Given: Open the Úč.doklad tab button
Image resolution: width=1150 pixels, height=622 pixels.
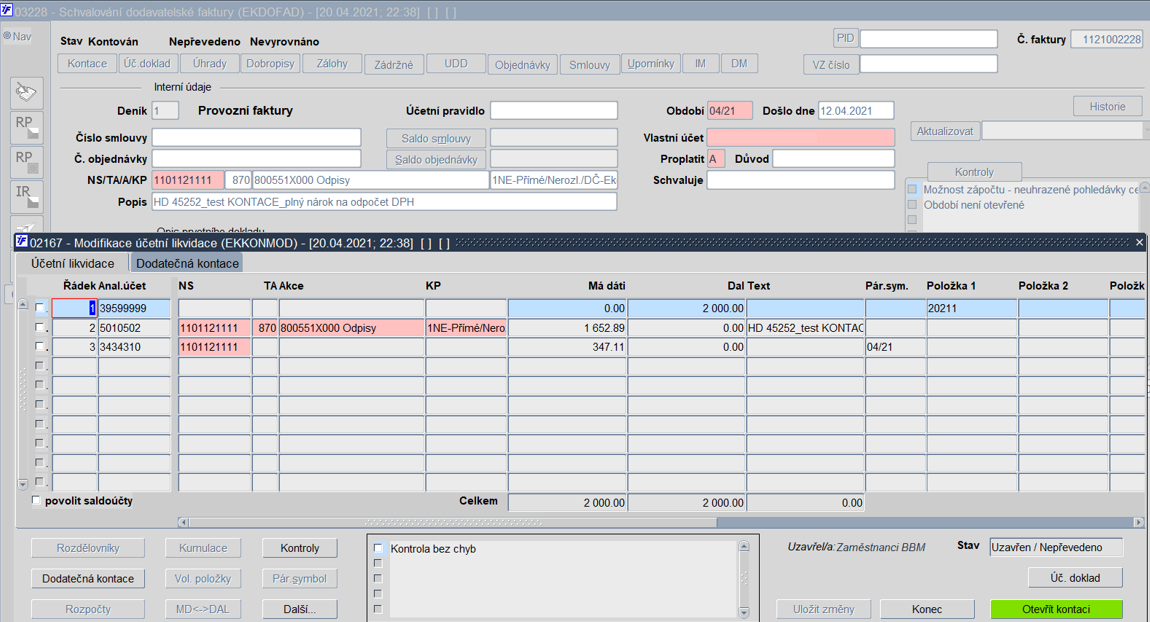Looking at the screenshot, I should [147, 64].
